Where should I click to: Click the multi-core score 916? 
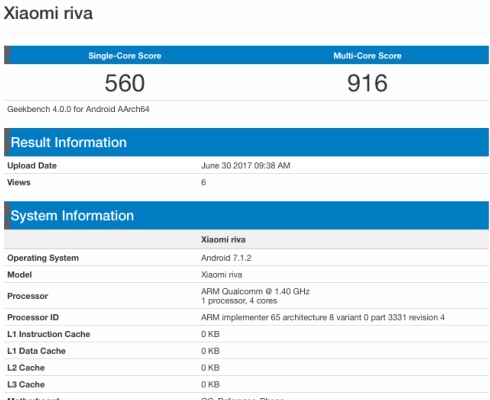367,83
